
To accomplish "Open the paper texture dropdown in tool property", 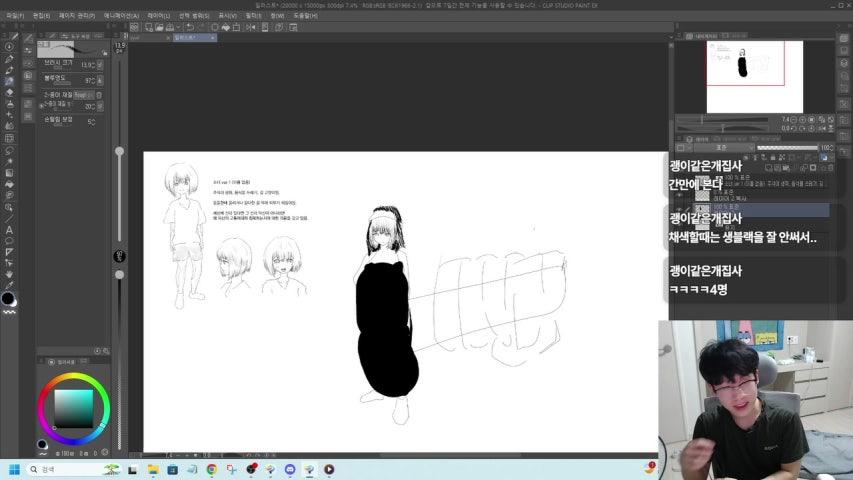I will tap(82, 95).
